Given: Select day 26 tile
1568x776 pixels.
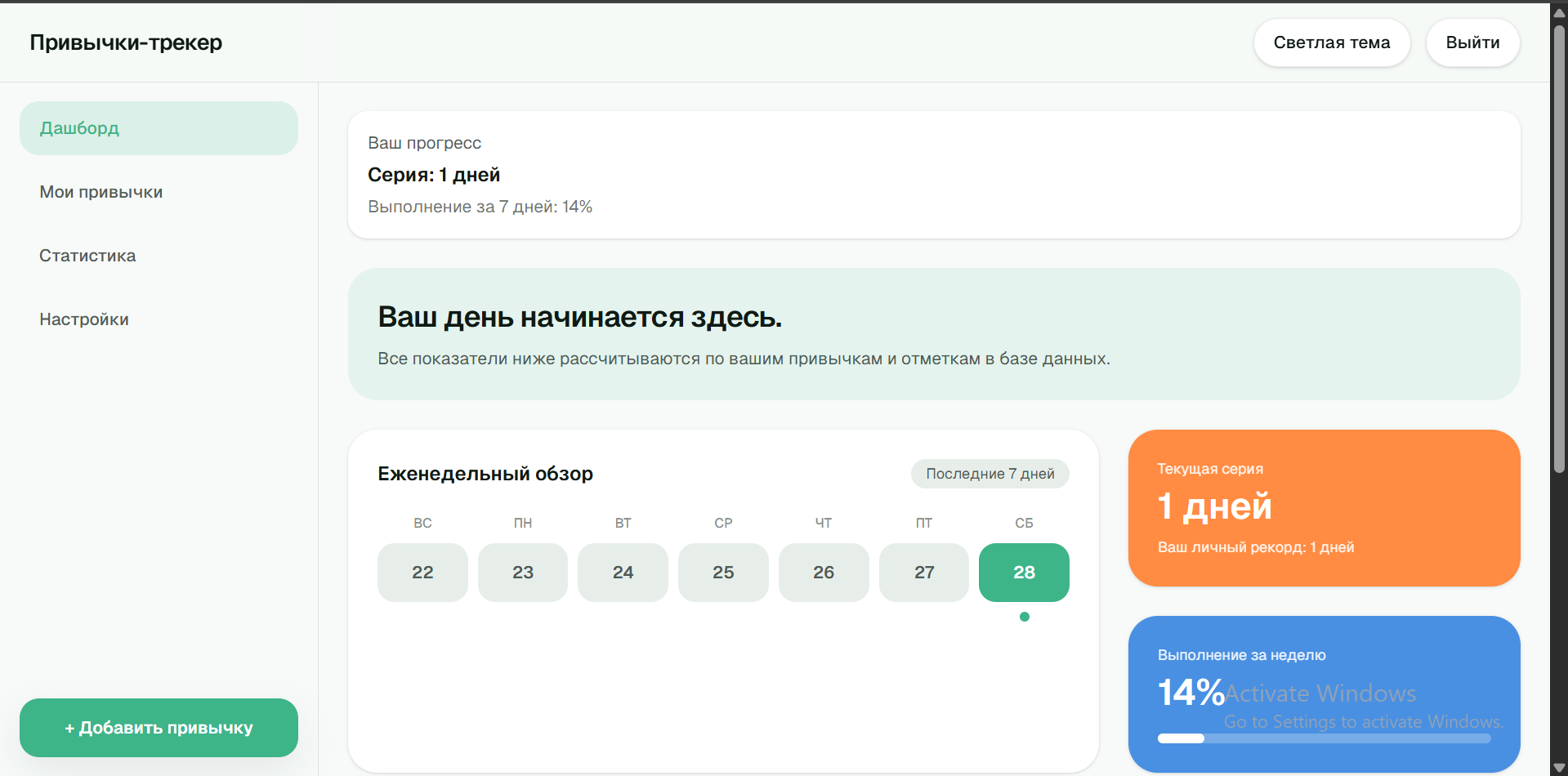Looking at the screenshot, I should point(824,573).
